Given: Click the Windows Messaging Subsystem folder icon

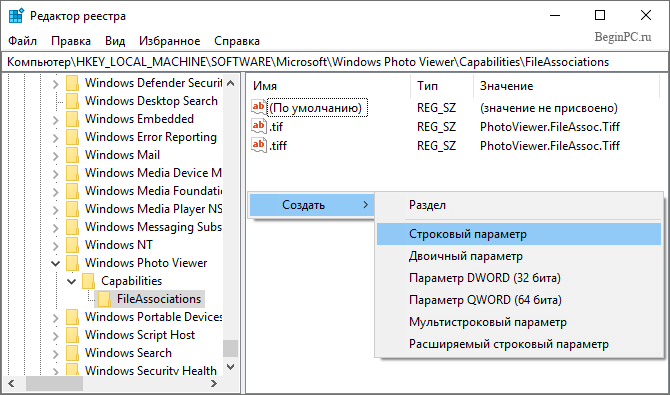Looking at the screenshot, I should [x=73, y=227].
